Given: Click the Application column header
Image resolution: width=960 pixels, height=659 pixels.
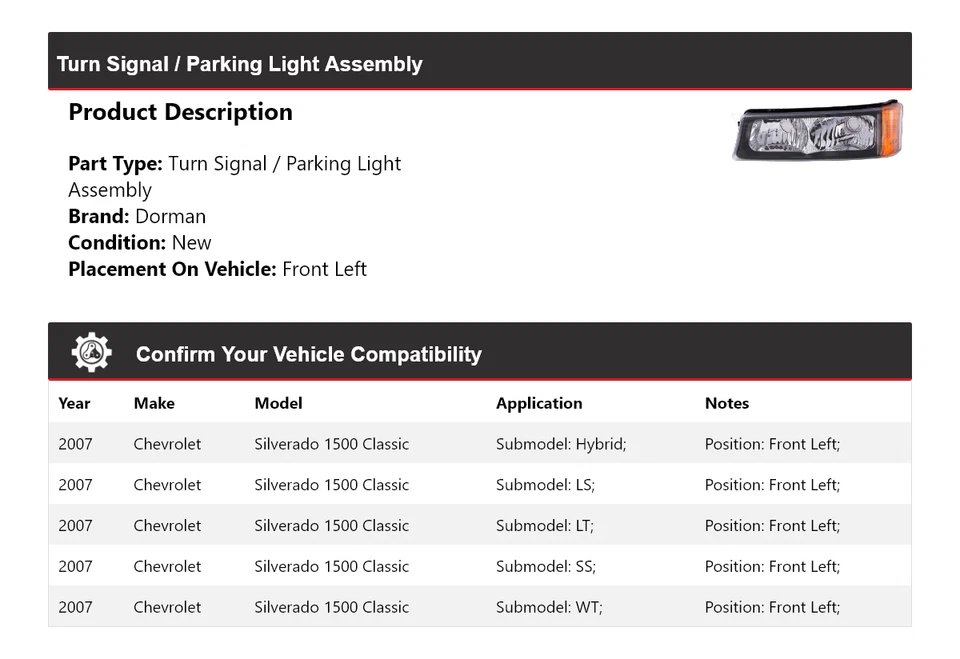Looking at the screenshot, I should click(539, 403).
